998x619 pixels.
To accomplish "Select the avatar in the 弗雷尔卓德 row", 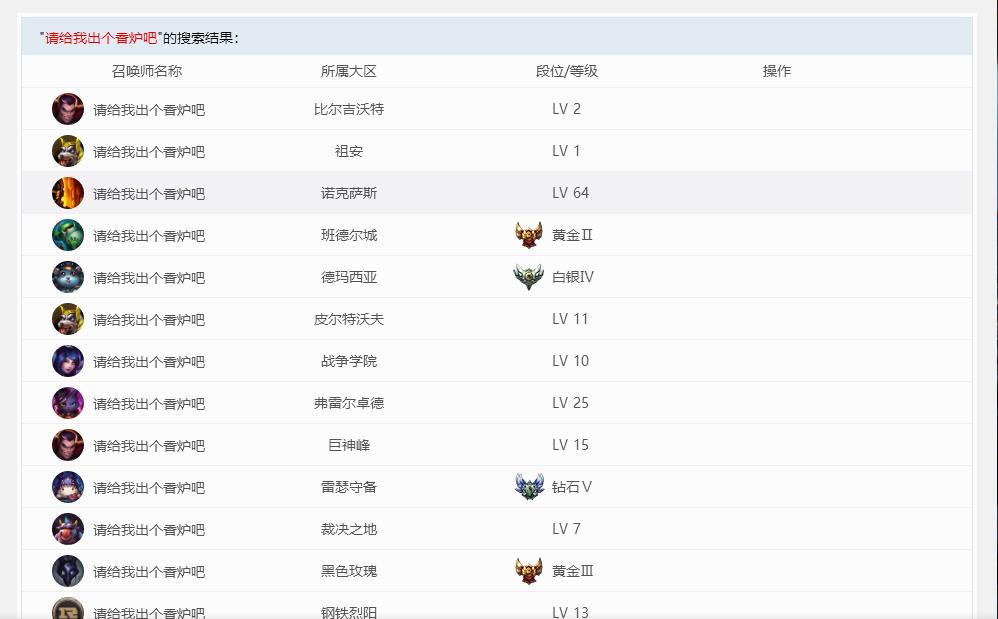I will pos(68,403).
